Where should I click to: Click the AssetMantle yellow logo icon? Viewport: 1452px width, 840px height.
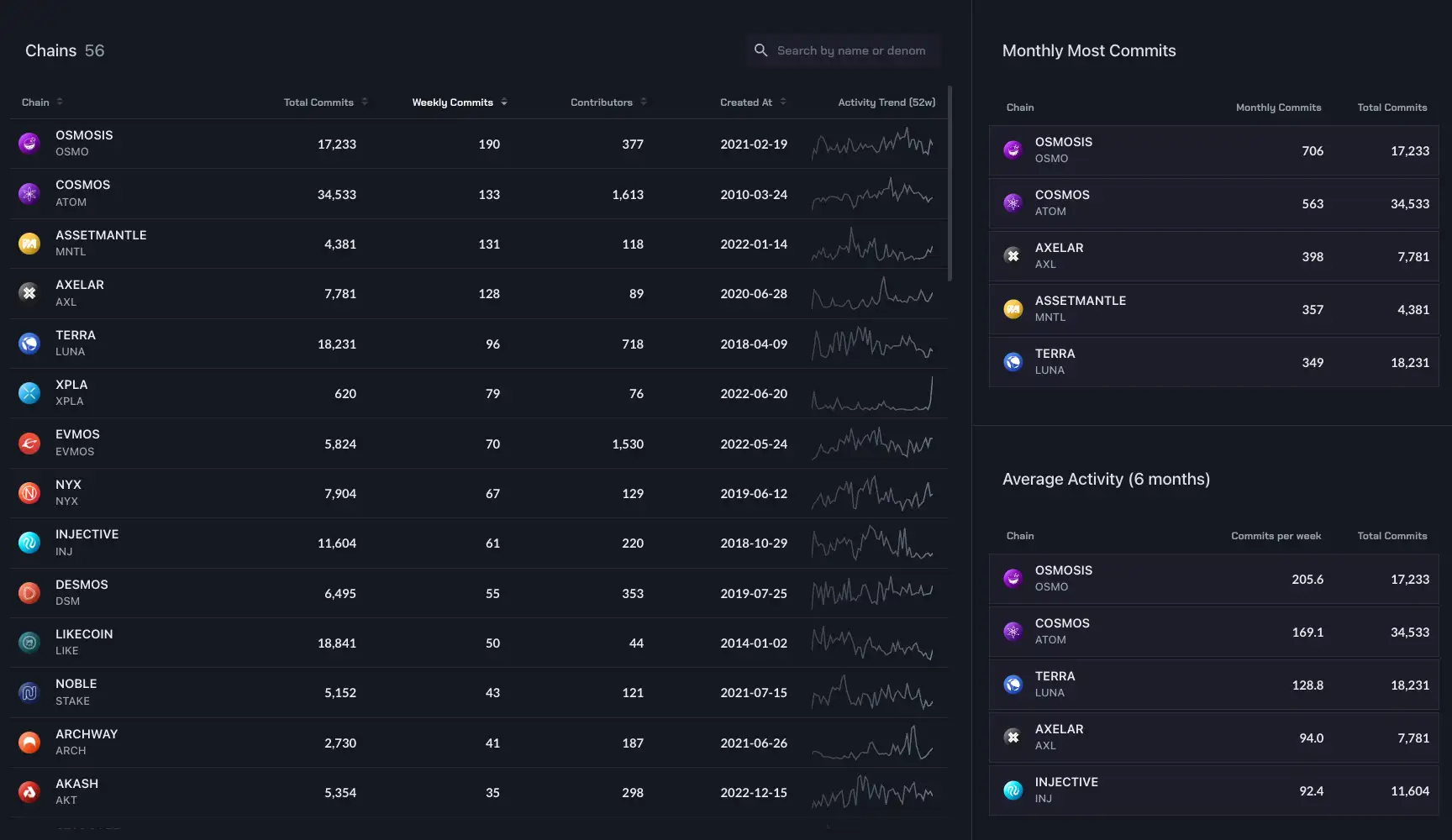coord(29,244)
